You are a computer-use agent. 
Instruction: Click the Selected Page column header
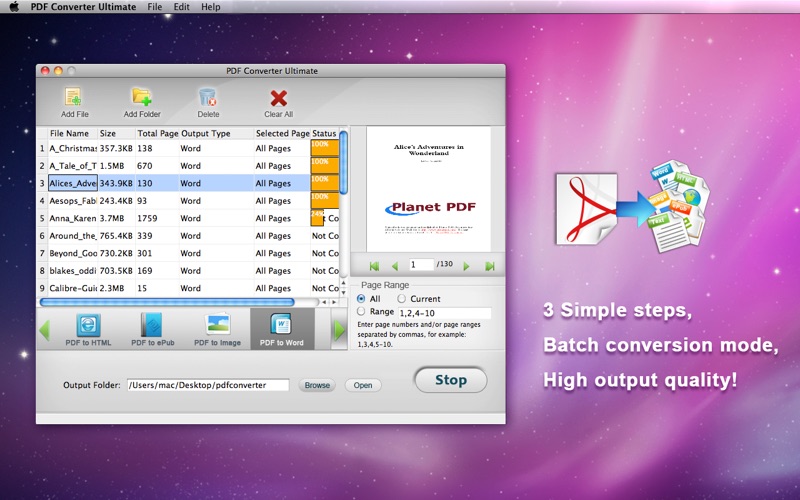point(282,133)
